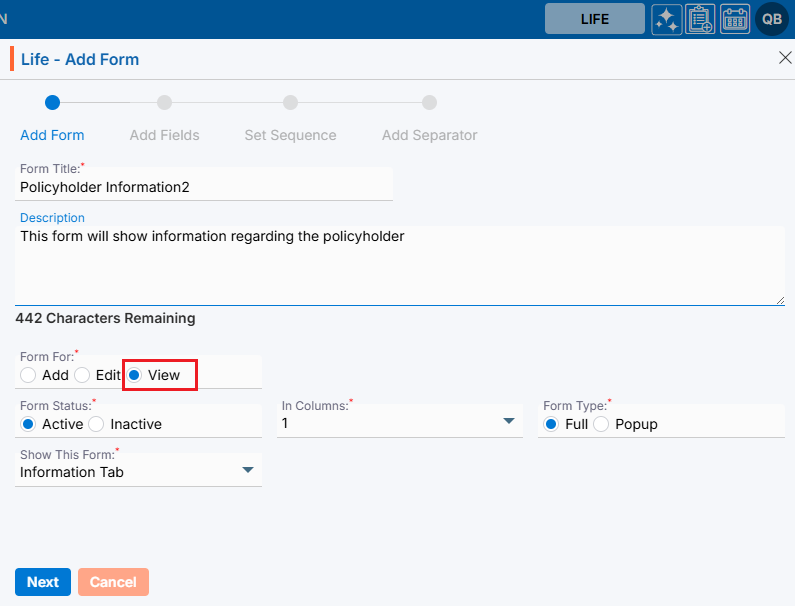The width and height of the screenshot is (795, 606).
Task: Open the clipboard add-task icon
Action: coord(700,19)
